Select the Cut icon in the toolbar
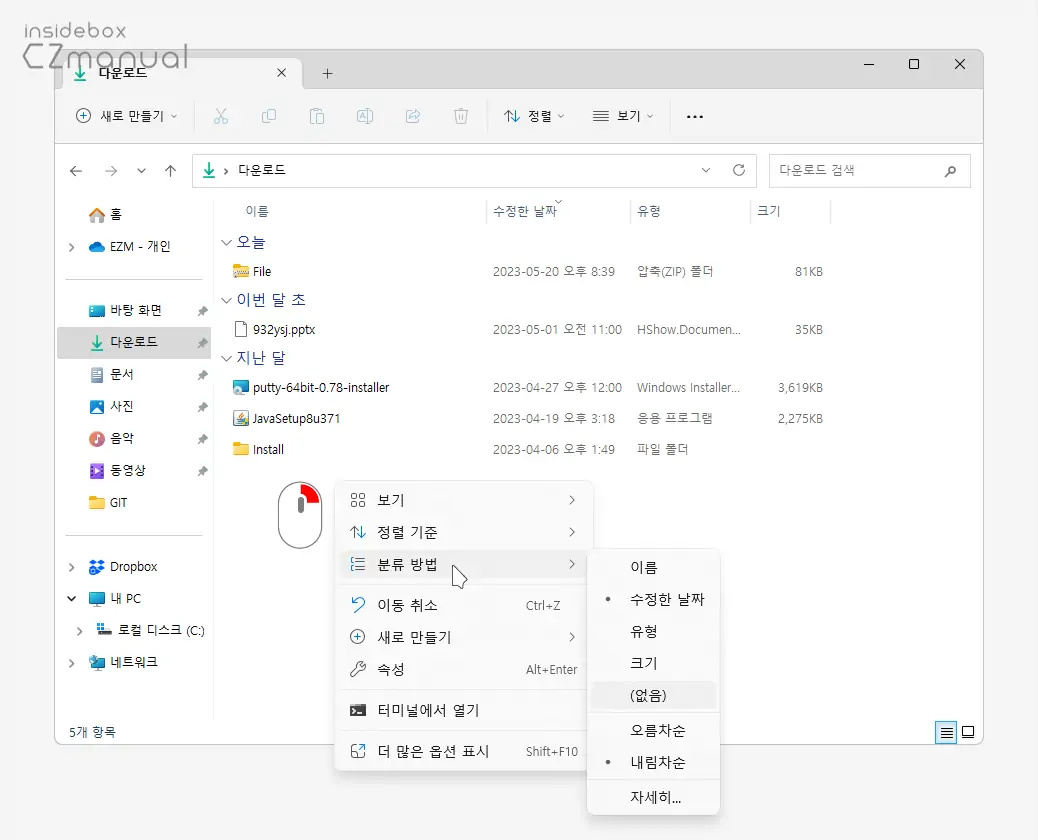 coord(220,116)
